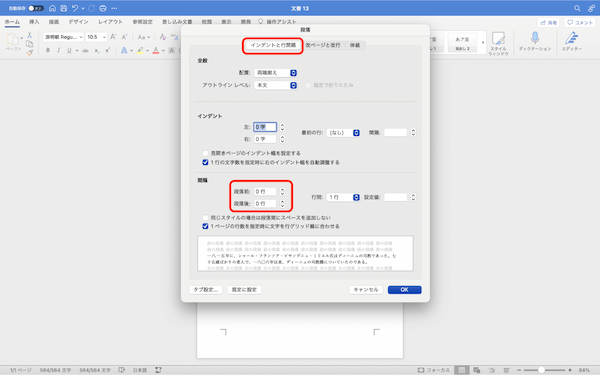Click the コメント button
Viewport: 600px width, 375px height.
coord(580,23)
